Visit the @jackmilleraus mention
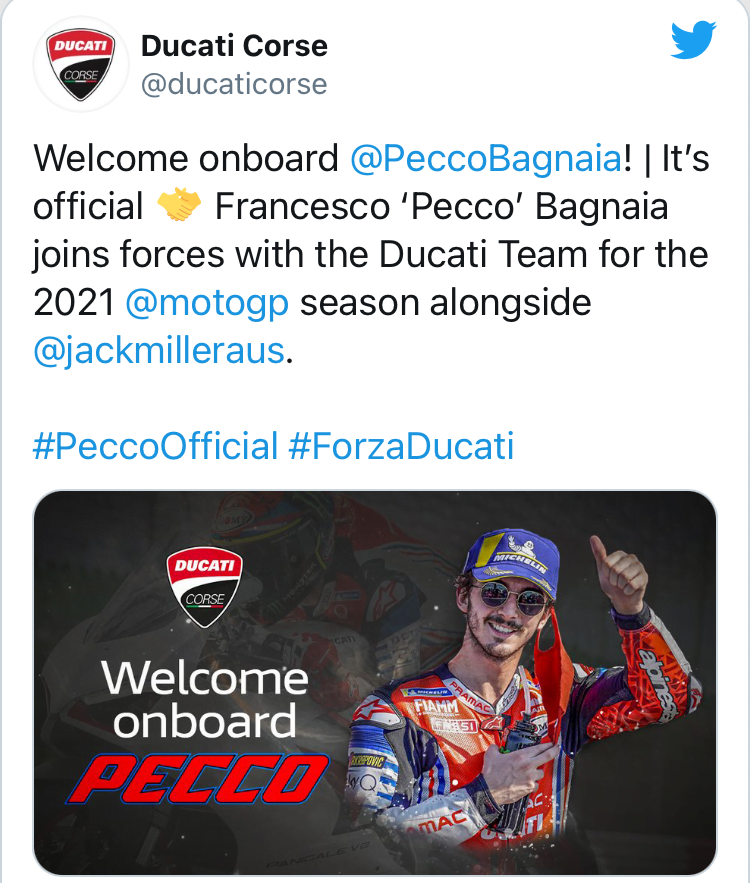This screenshot has height=883, width=750. coord(159,351)
